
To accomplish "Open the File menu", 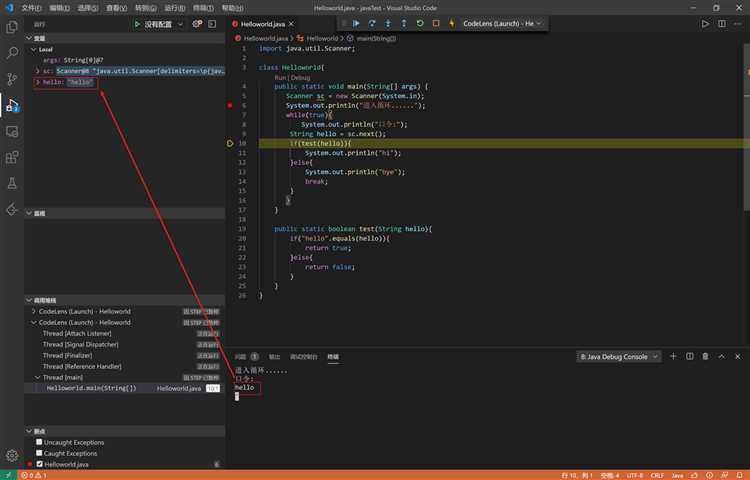I will 31,8.
